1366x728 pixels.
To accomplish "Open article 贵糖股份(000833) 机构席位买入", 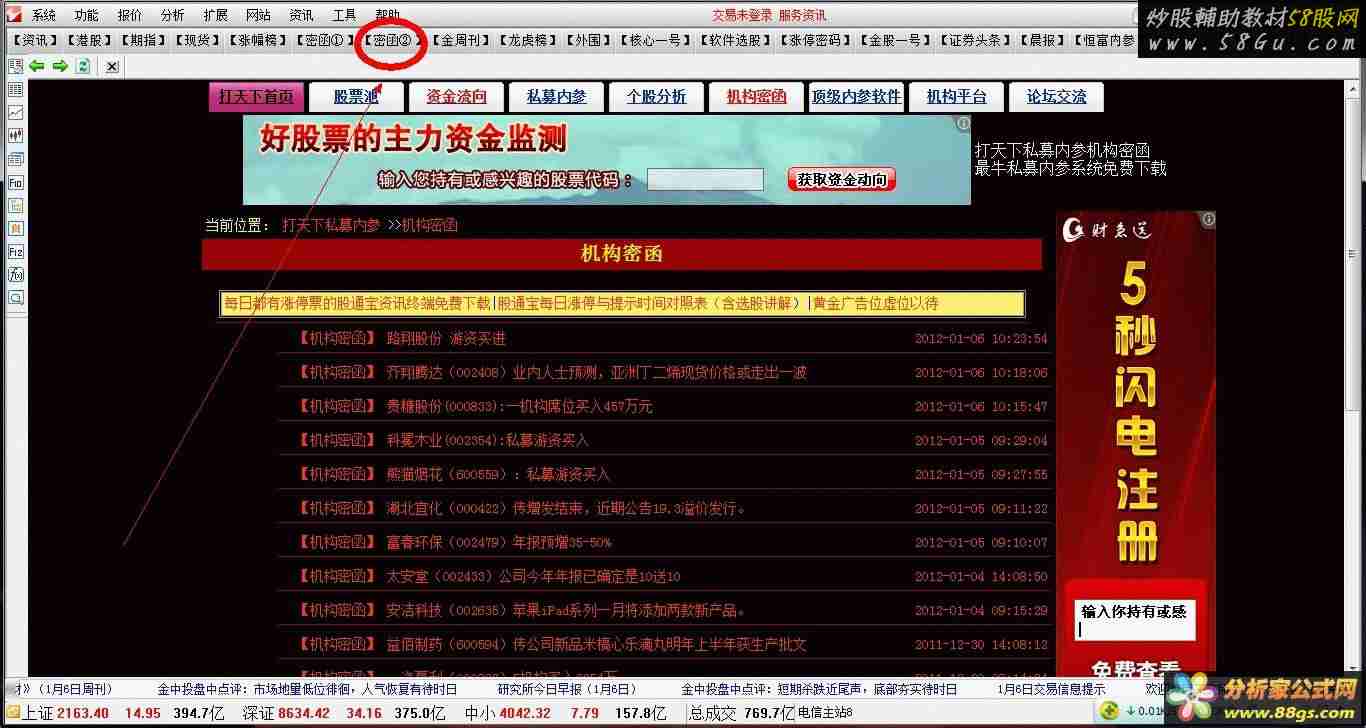I will 519,406.
